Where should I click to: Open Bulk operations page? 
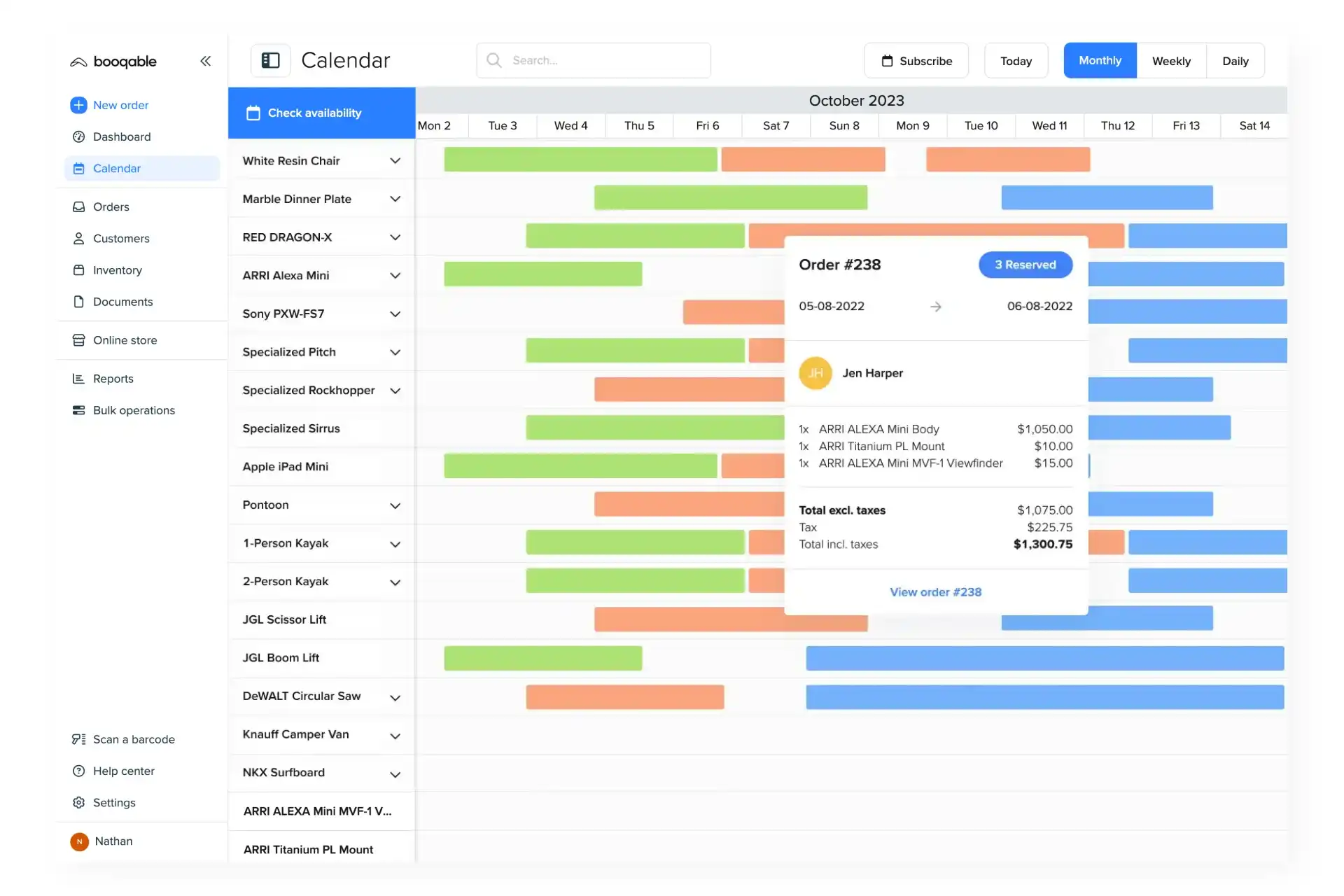pos(134,410)
